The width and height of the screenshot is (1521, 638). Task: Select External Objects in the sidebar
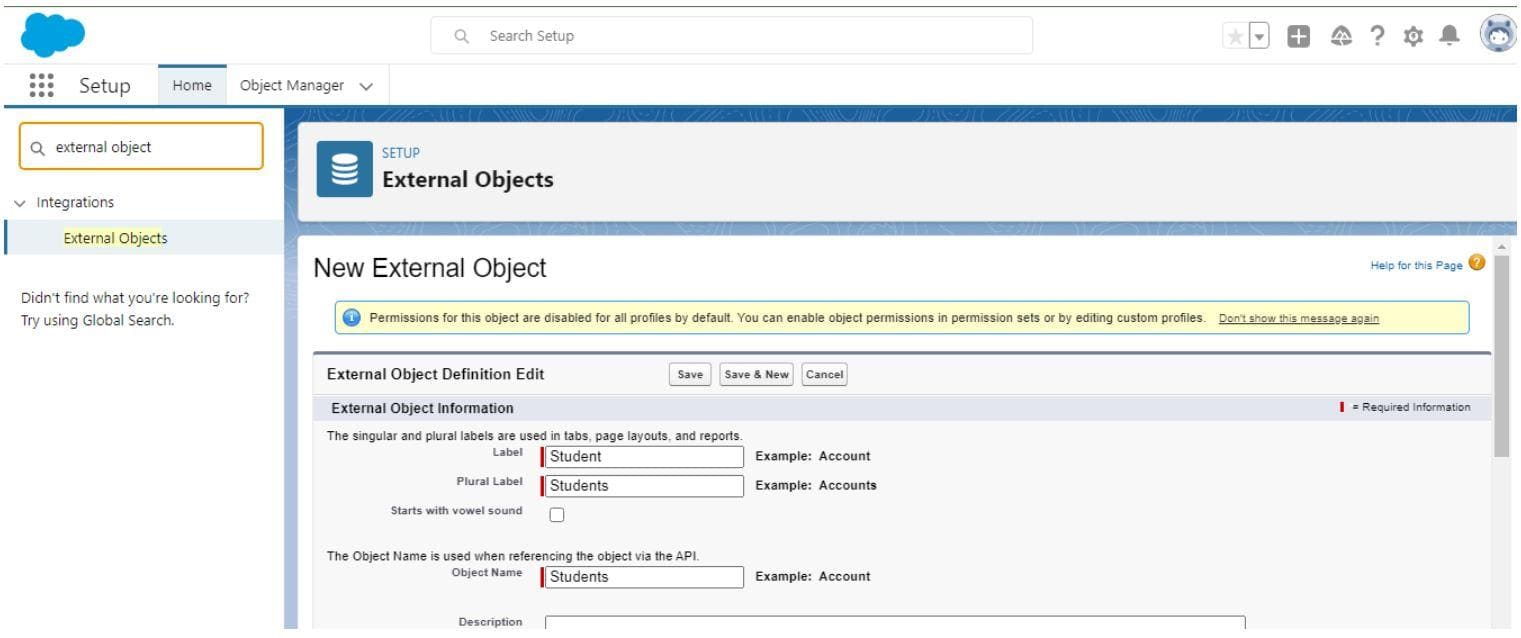point(116,238)
